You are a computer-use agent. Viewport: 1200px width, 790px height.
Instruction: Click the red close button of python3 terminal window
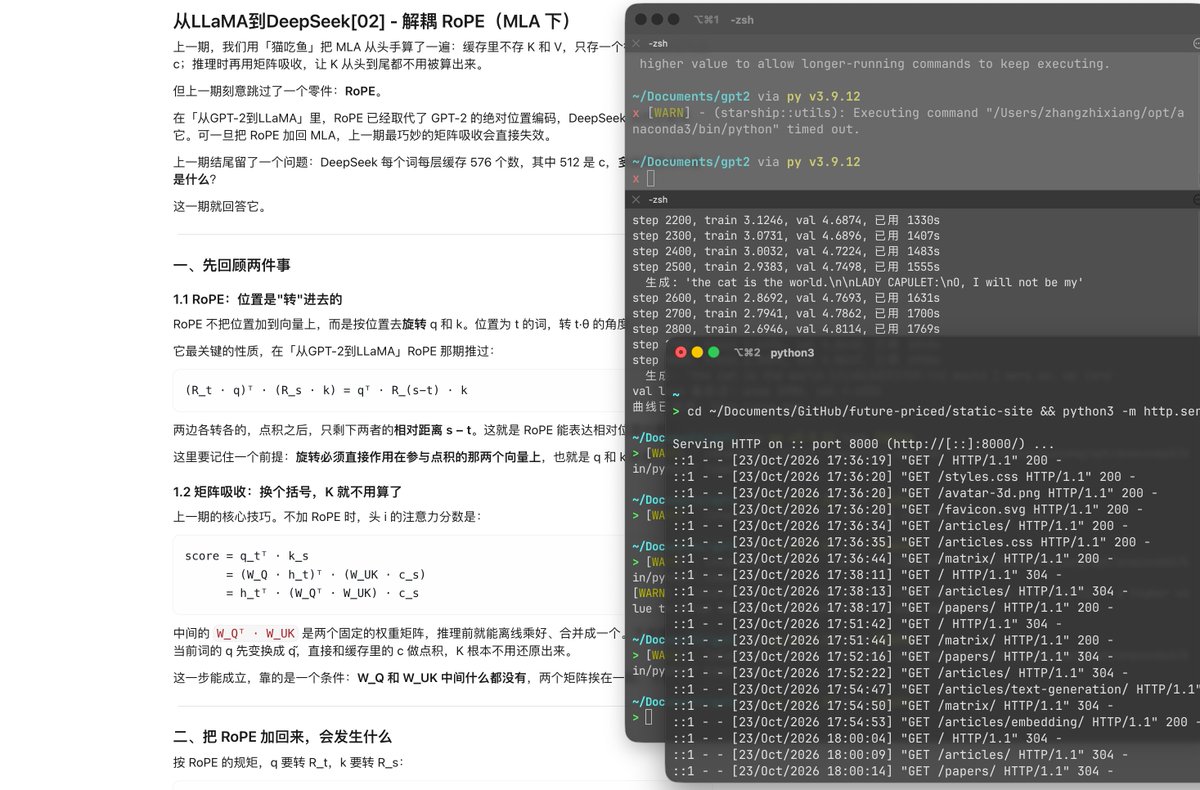[x=681, y=353]
